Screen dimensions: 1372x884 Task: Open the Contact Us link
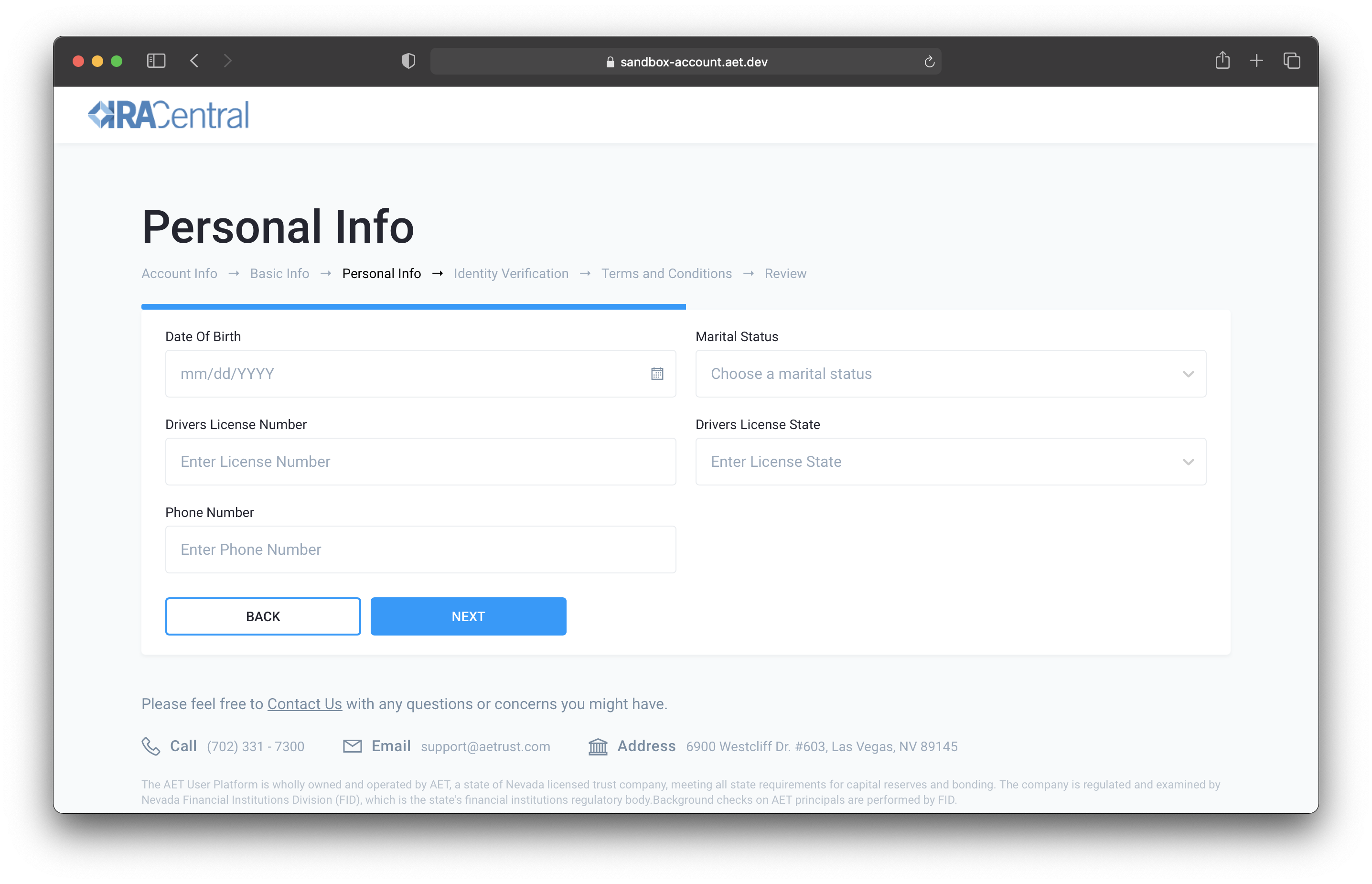(304, 704)
